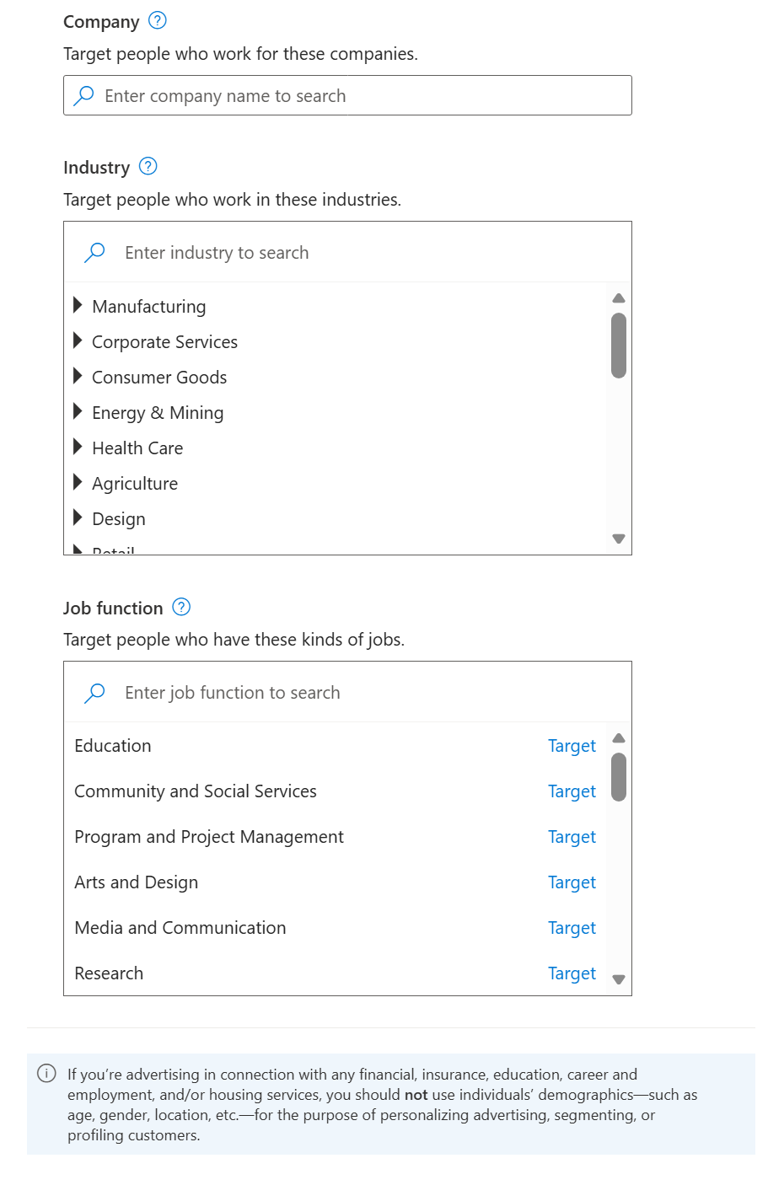Target the Research job function
Viewport: 768px width, 1185px height.
click(572, 972)
